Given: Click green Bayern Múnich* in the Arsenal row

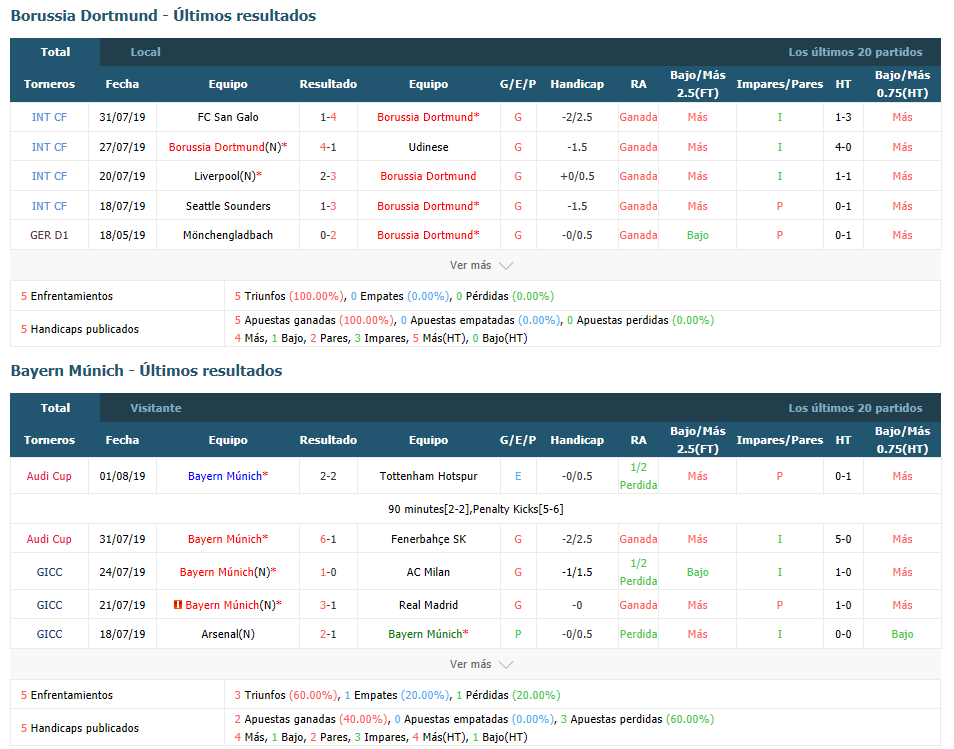Looking at the screenshot, I should [x=428, y=634].
